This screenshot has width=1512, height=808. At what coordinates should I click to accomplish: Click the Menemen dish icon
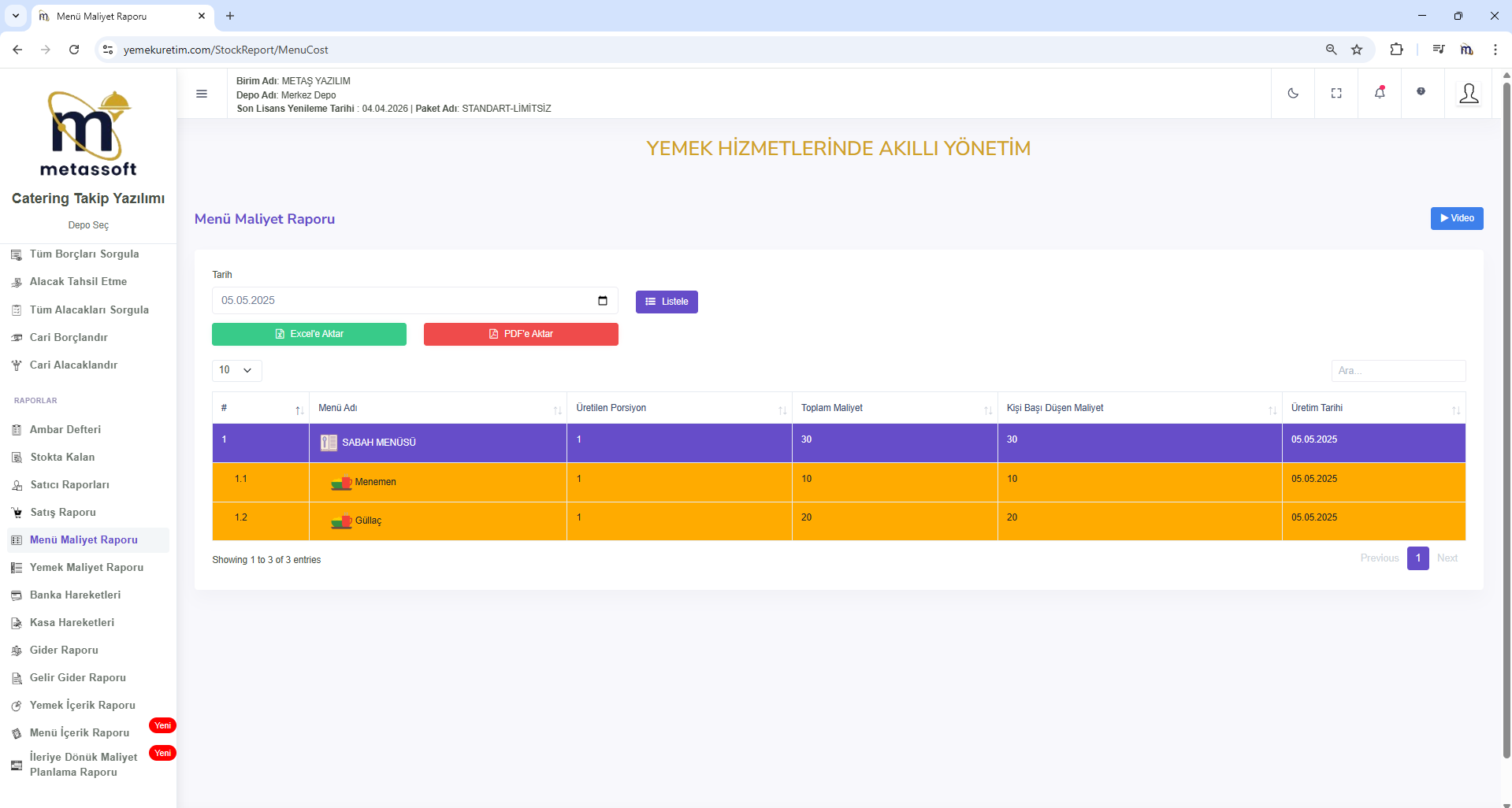coord(341,482)
